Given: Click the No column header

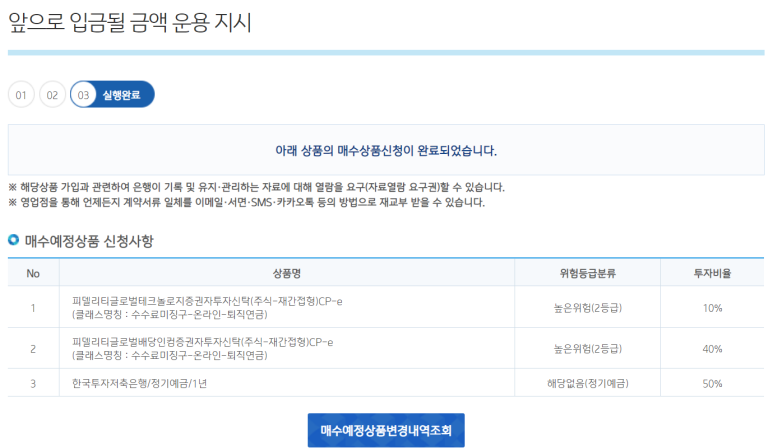Looking at the screenshot, I should click(33, 274).
